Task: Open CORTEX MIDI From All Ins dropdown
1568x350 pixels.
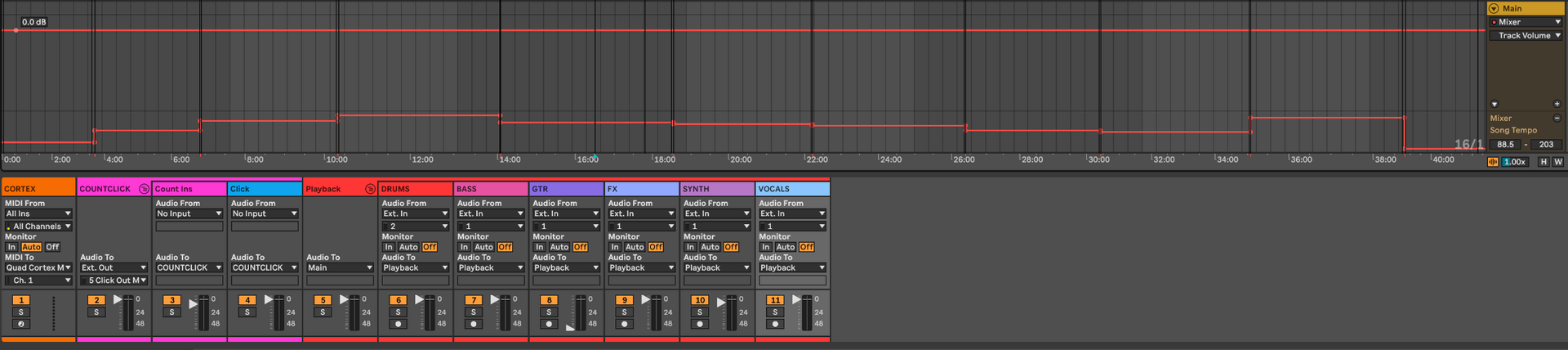Action: 38,213
